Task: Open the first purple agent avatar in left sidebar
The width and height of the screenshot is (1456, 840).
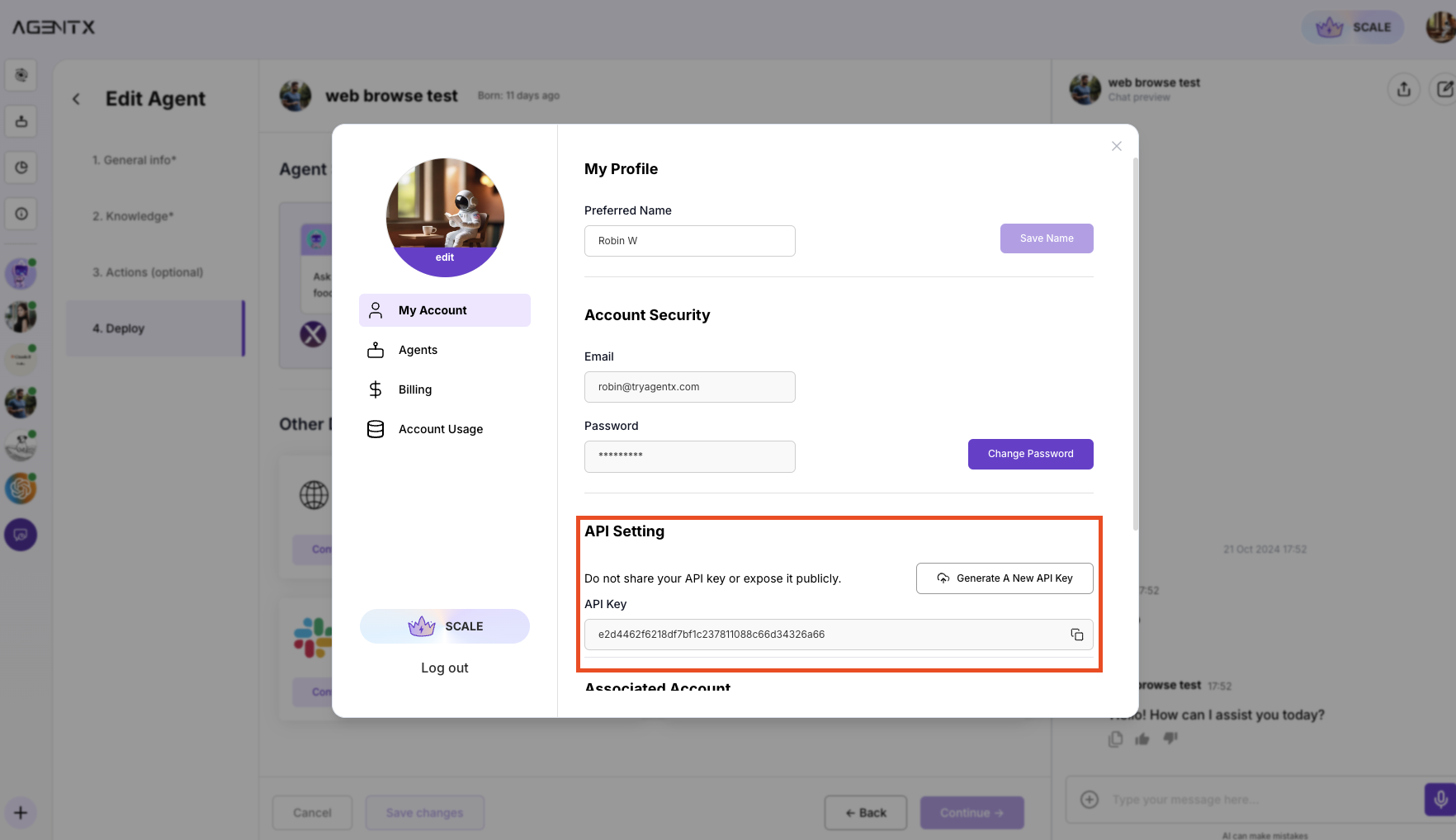Action: click(21, 274)
